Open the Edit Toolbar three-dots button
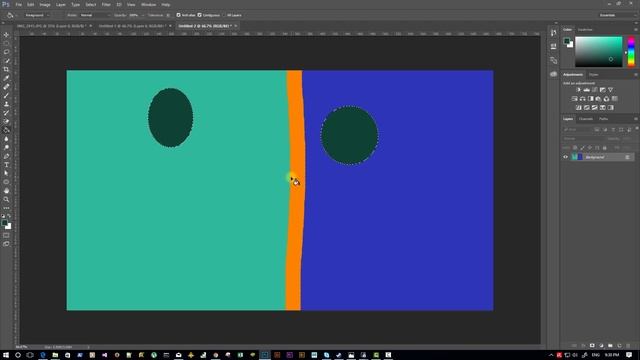This screenshot has width=640, height=360. tap(6, 208)
